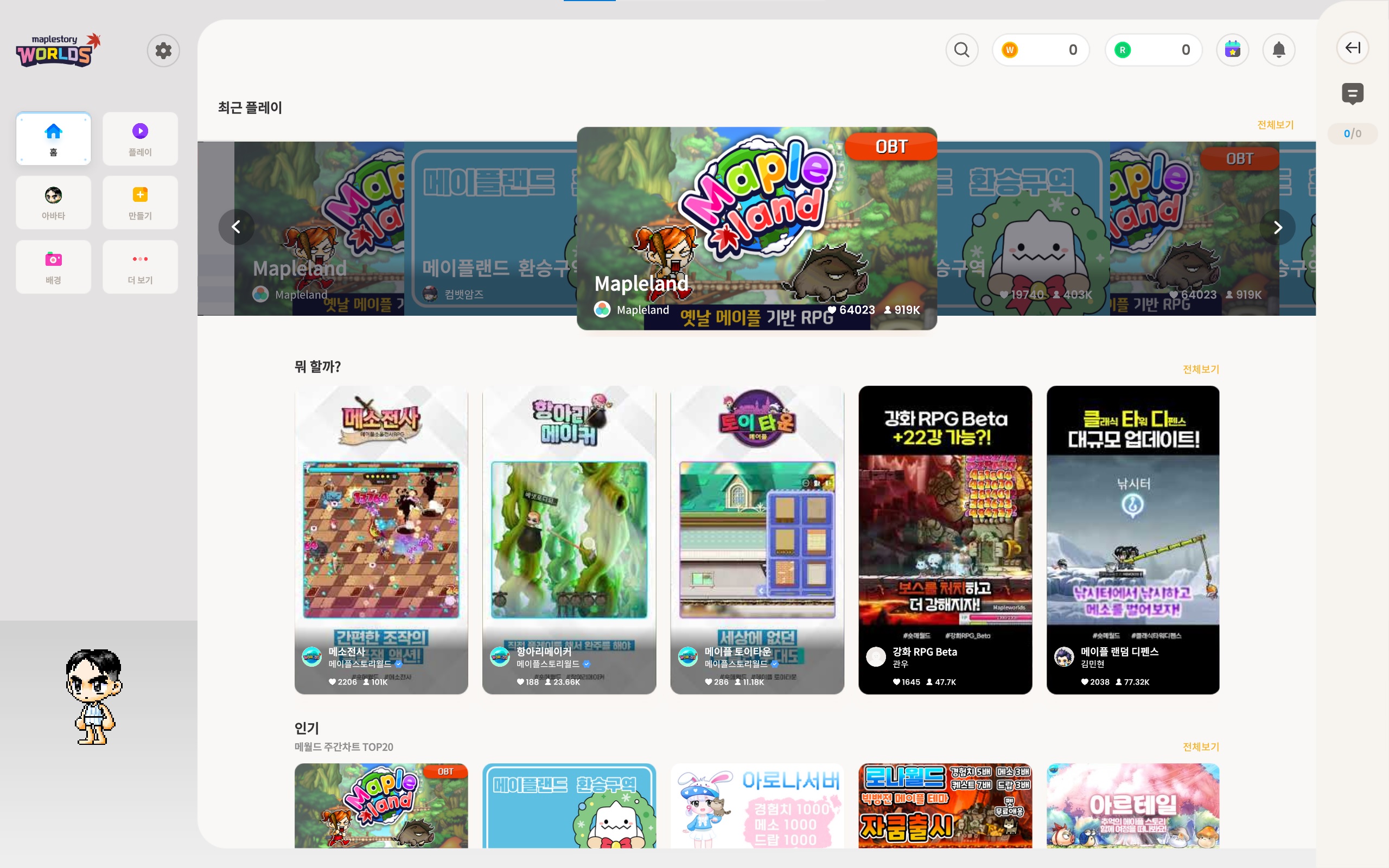Click 관우 creator avatar on 강화 RPG
Screen dimensions: 1389x868
pos(876,657)
